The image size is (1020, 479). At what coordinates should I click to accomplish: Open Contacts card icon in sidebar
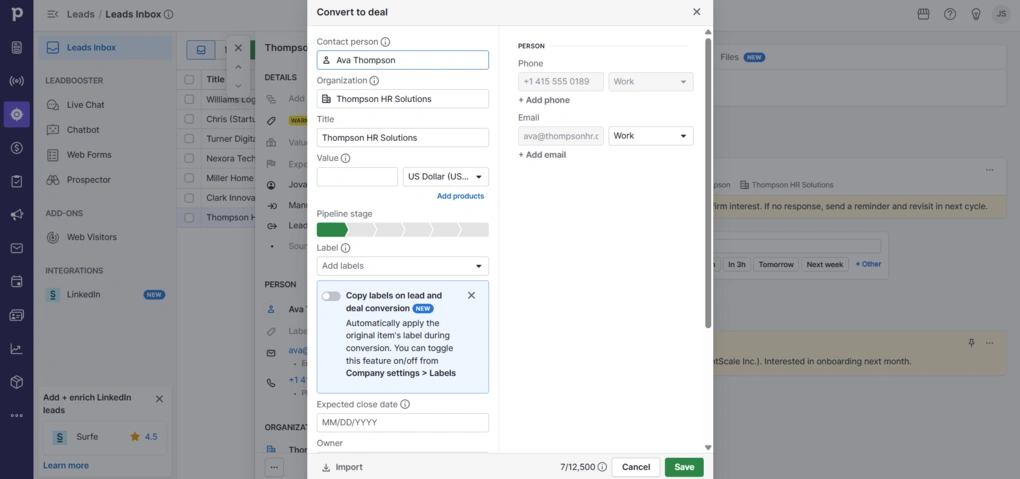(x=17, y=315)
